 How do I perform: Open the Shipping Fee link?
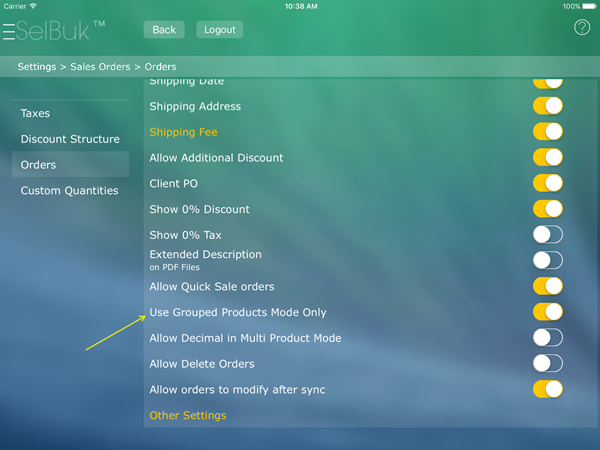[x=183, y=132]
